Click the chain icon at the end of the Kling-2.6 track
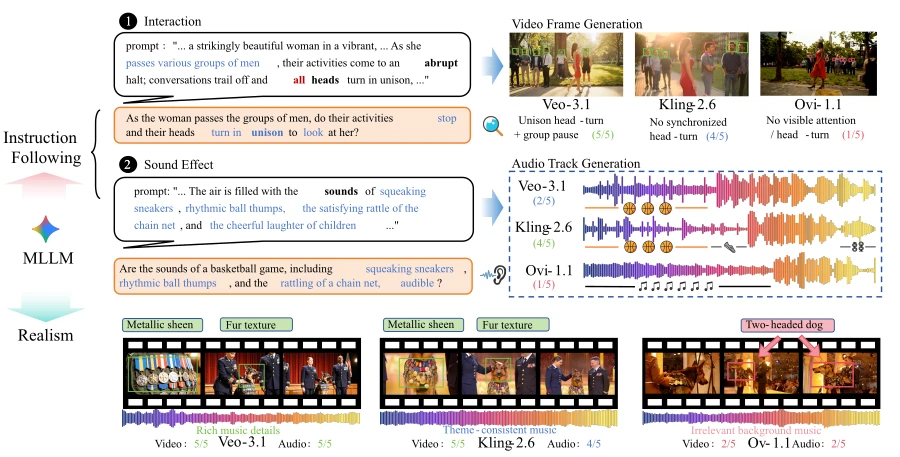The width and height of the screenshot is (900, 457). click(858, 247)
